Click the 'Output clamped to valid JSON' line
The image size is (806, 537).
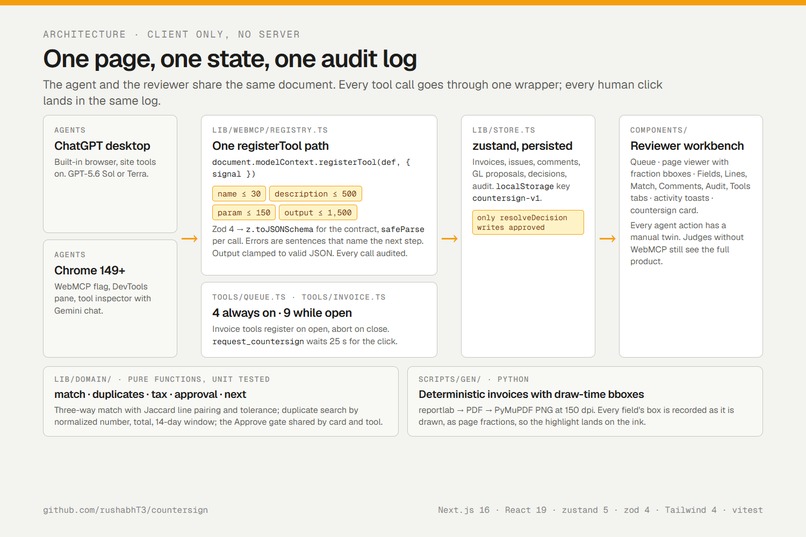[309, 253]
